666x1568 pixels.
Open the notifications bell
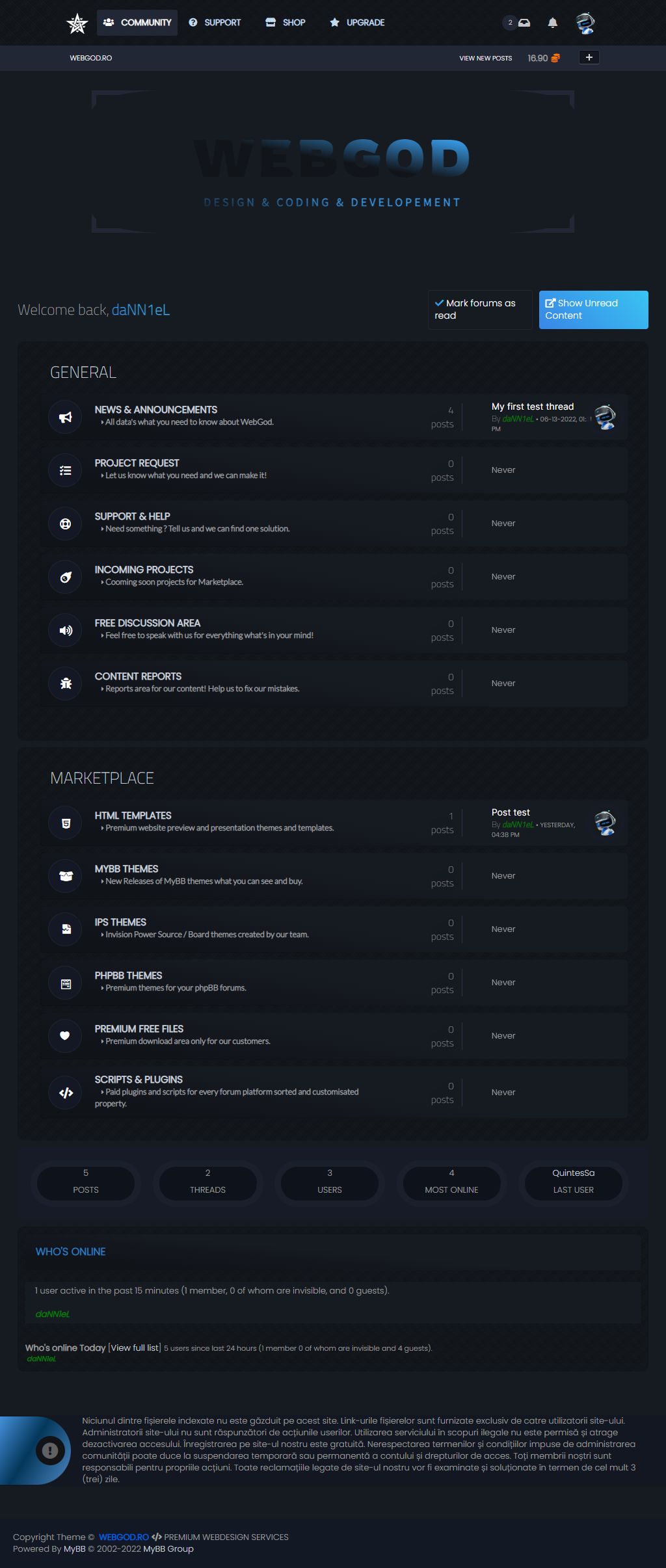tap(553, 23)
